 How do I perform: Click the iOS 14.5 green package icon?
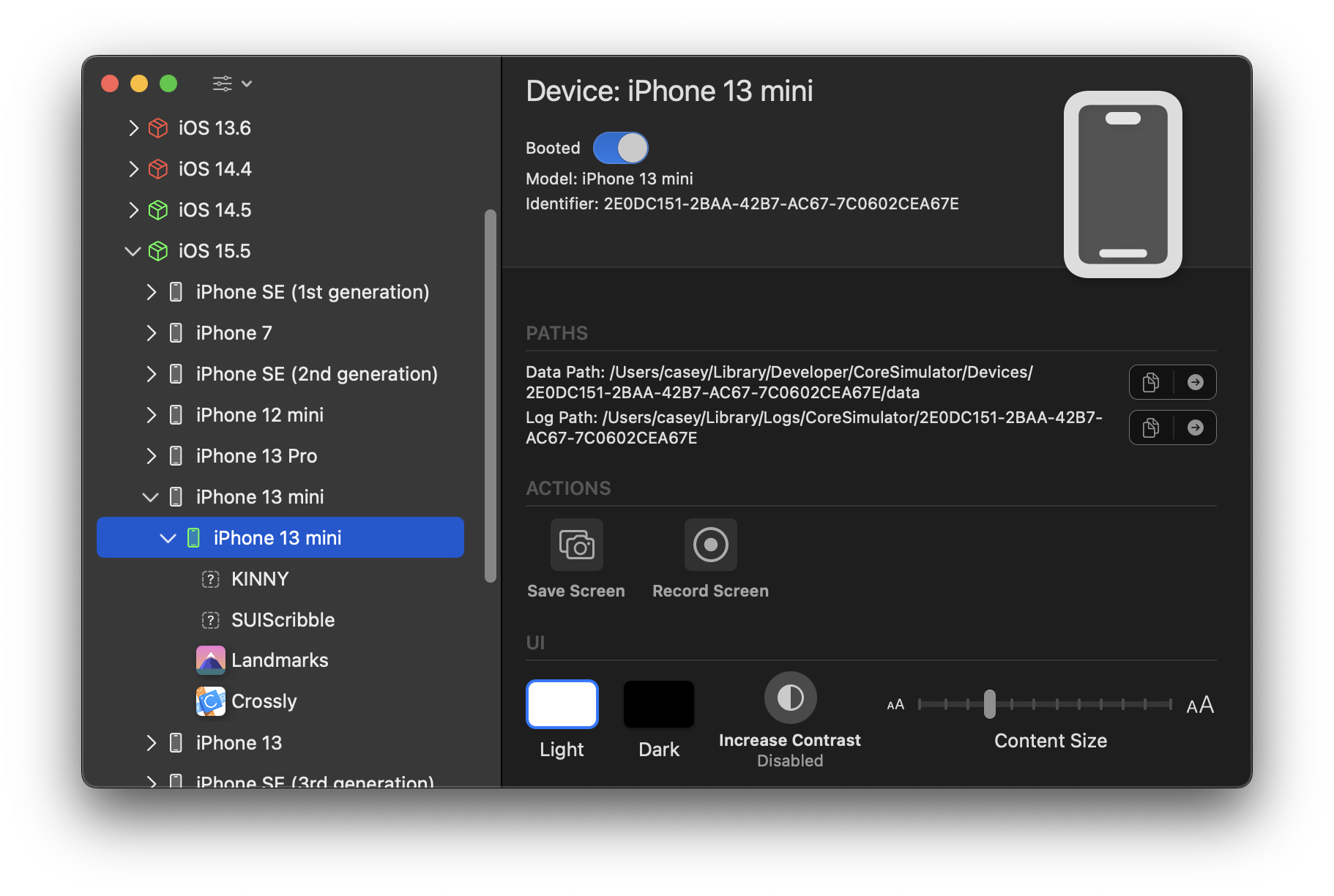coord(158,210)
